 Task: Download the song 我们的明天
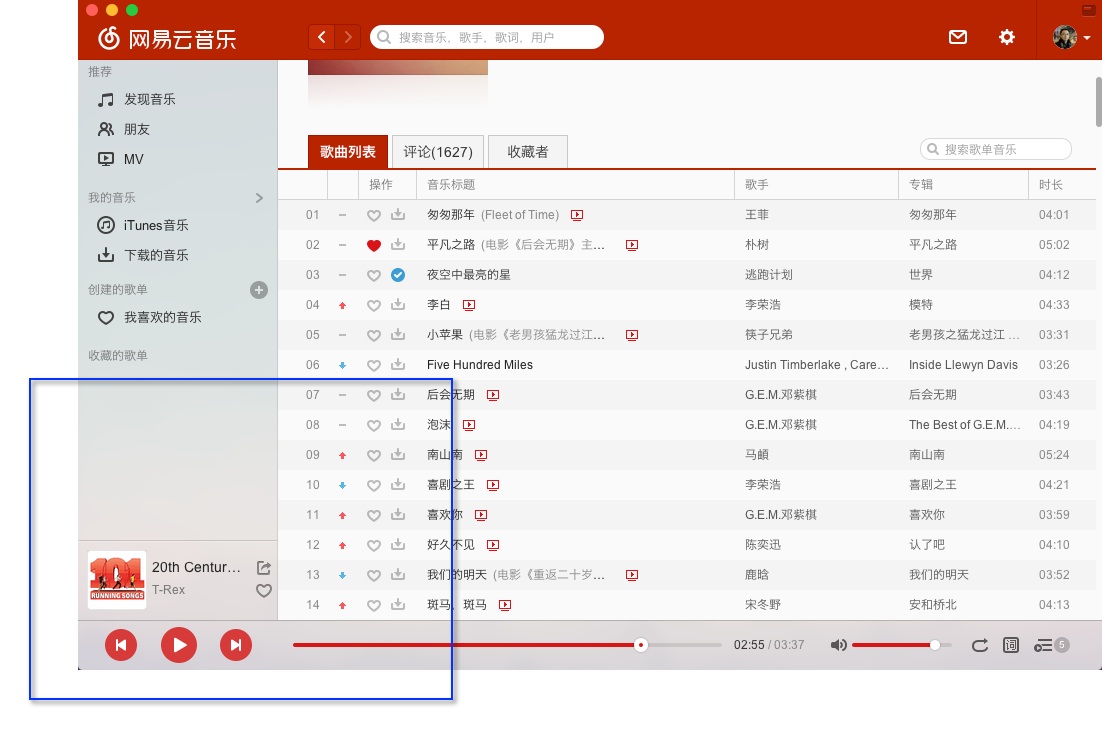(x=398, y=574)
